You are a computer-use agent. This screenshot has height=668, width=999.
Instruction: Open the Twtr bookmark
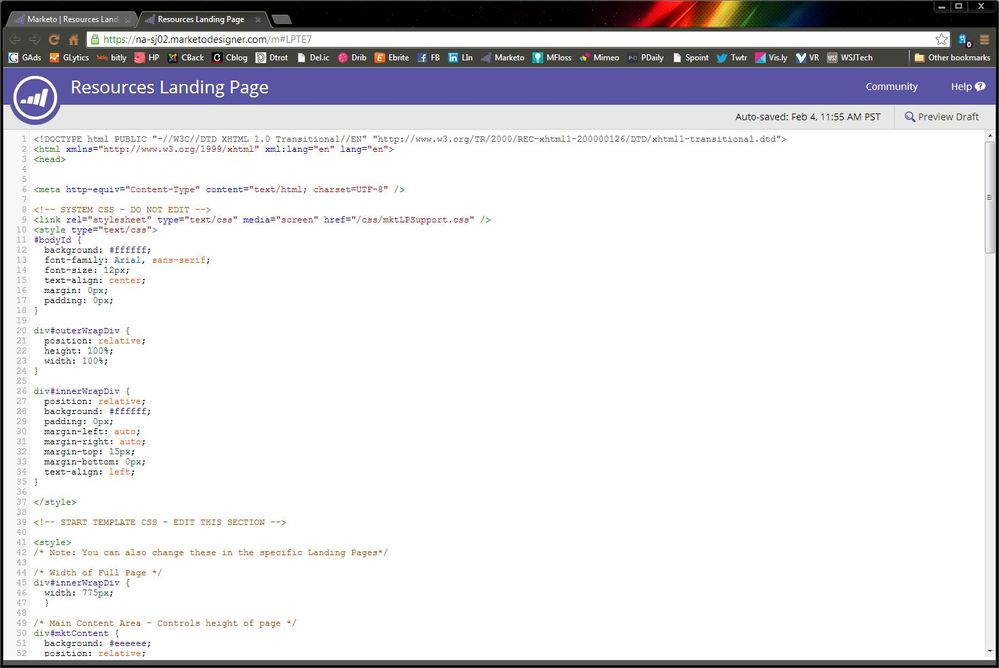(x=731, y=58)
